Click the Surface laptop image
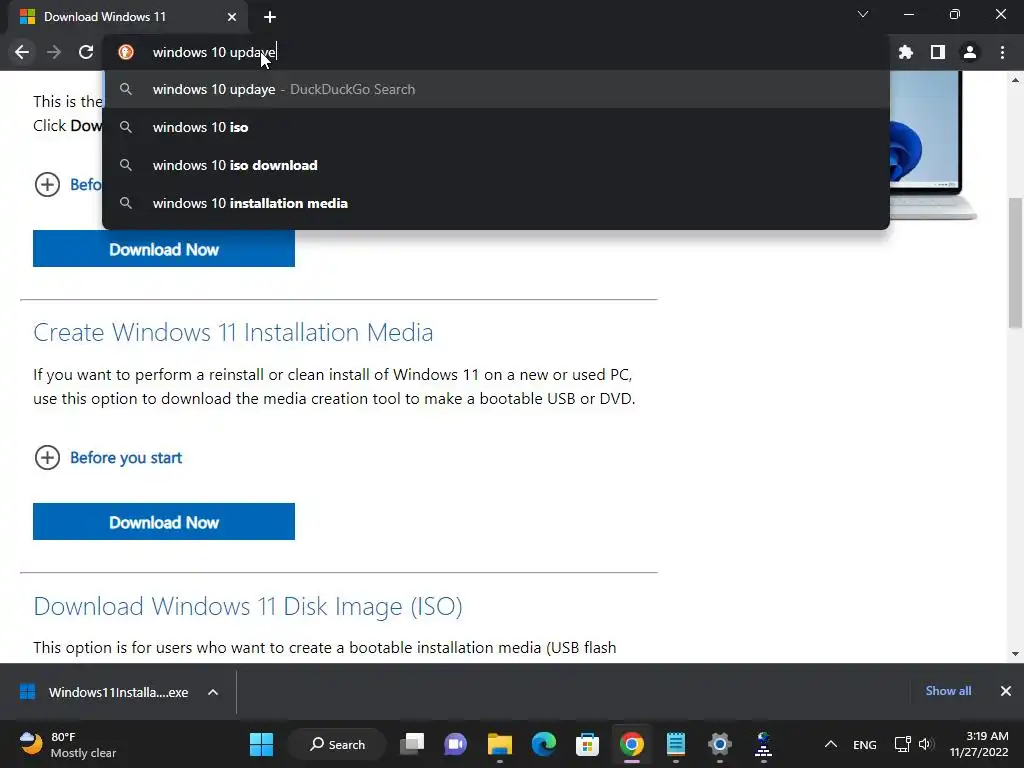The image size is (1024, 768). (x=933, y=145)
